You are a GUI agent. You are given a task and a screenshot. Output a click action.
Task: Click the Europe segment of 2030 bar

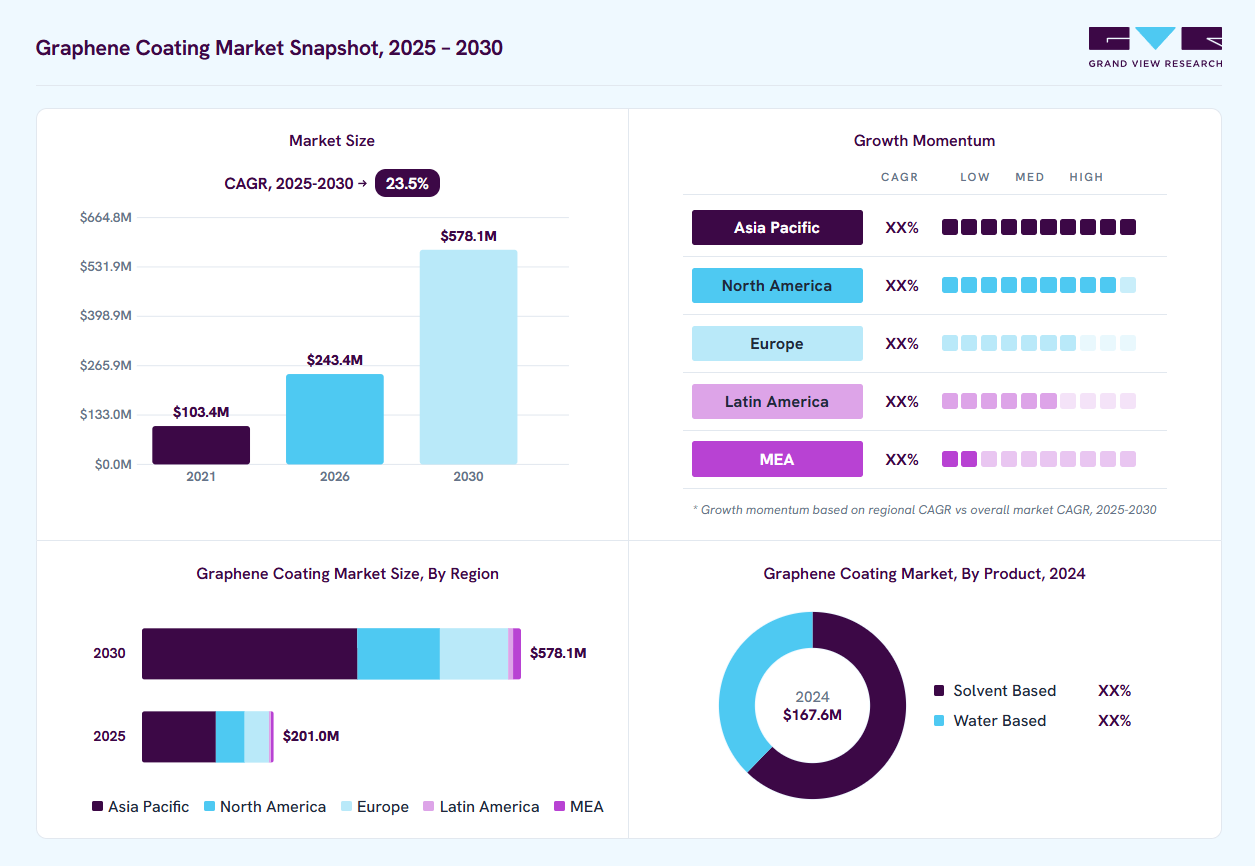pos(474,654)
